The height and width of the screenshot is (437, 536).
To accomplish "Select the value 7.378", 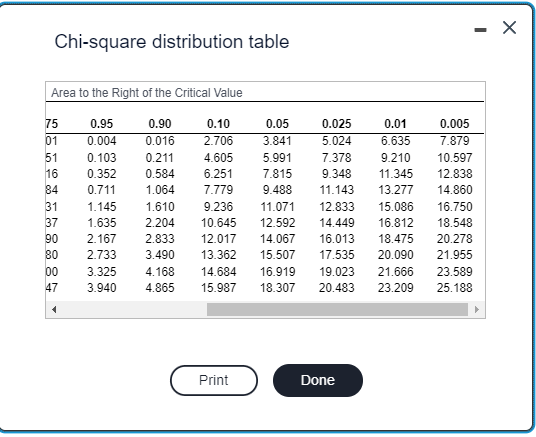I will pyautogui.click(x=337, y=158).
